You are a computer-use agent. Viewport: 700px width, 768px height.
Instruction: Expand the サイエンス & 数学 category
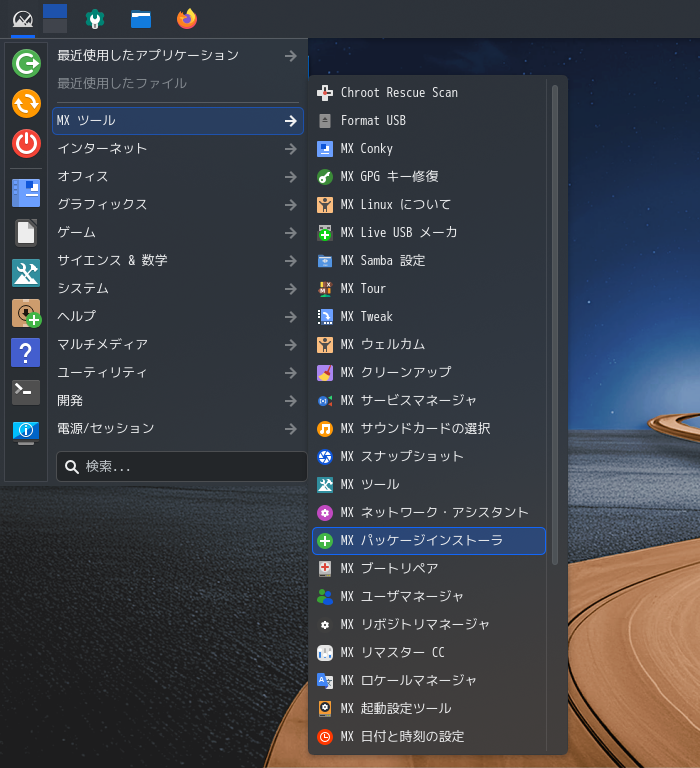tap(178, 260)
